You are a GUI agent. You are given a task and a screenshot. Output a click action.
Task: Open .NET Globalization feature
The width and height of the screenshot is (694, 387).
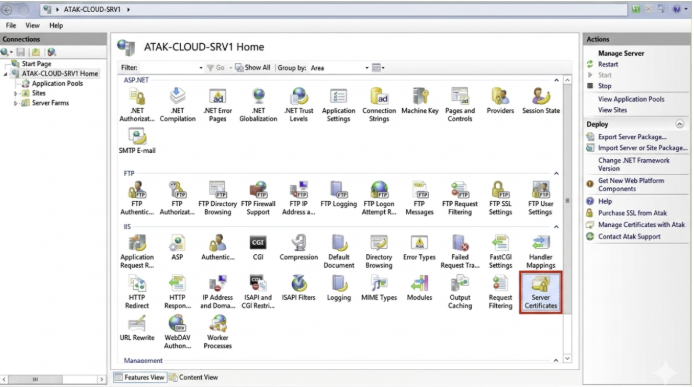(x=258, y=105)
